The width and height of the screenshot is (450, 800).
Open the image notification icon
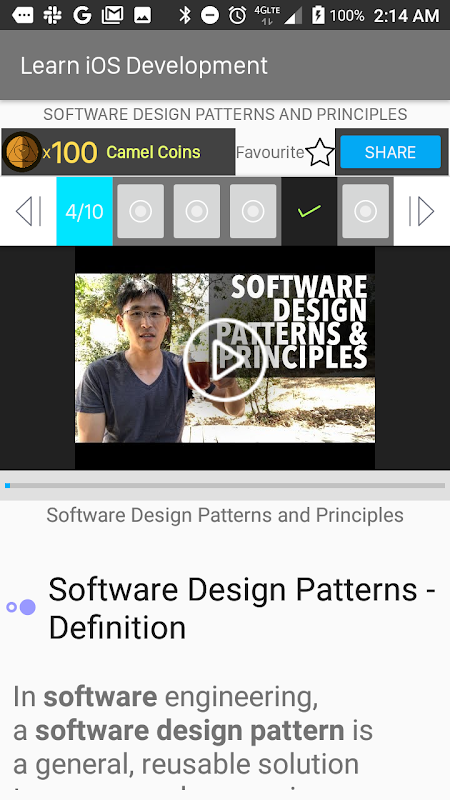click(x=142, y=15)
